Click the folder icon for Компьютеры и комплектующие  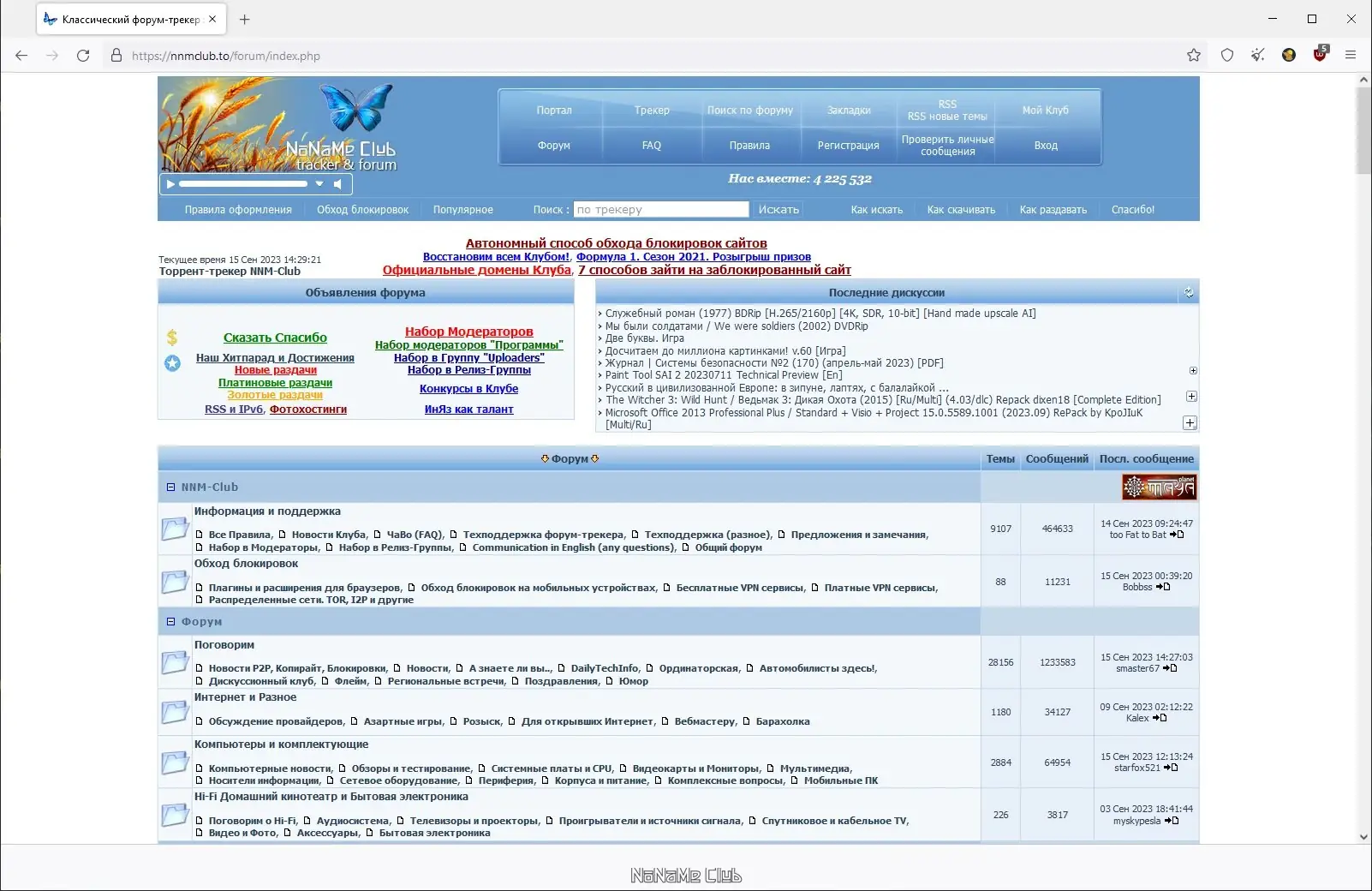(x=175, y=762)
